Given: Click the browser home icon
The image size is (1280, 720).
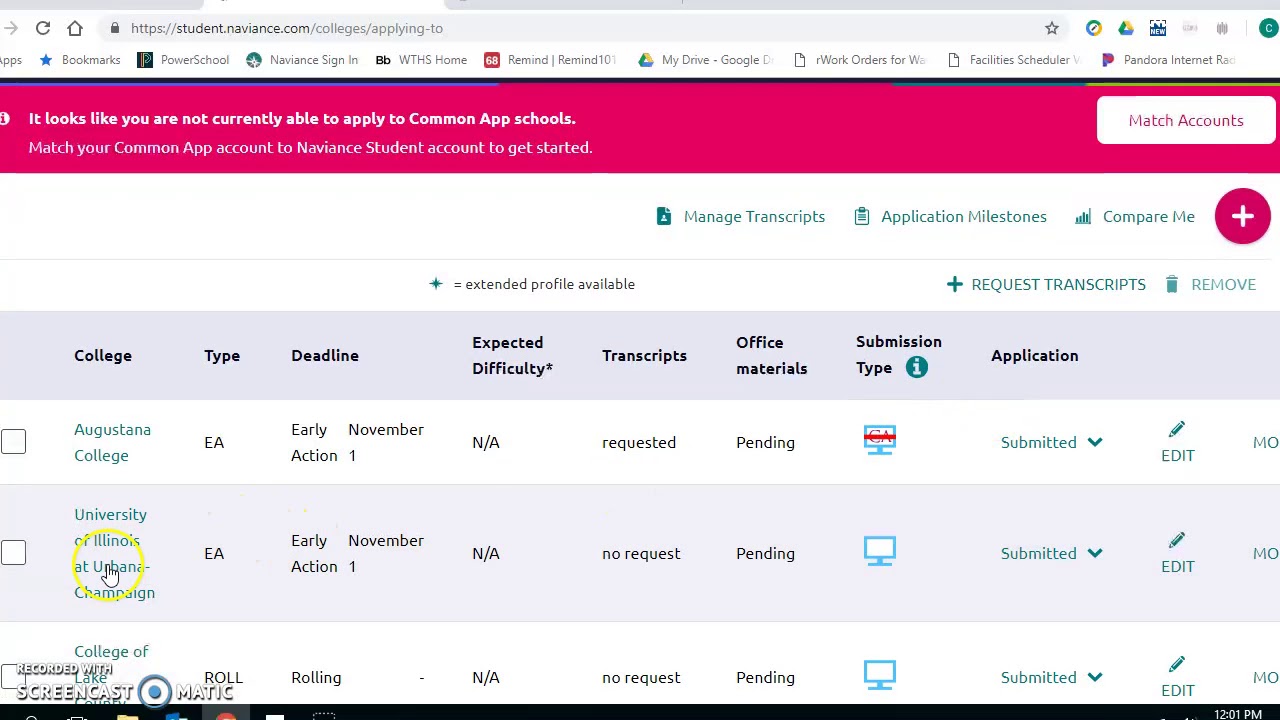Looking at the screenshot, I should [x=75, y=28].
